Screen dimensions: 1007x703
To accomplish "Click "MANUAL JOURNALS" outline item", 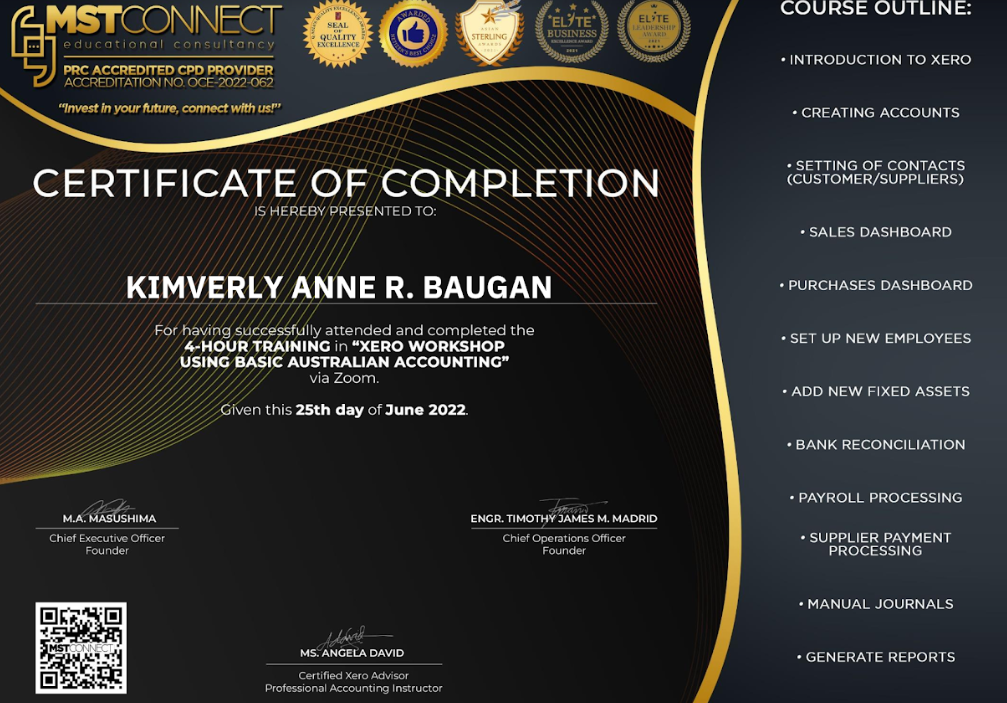I will pyautogui.click(x=876, y=604).
